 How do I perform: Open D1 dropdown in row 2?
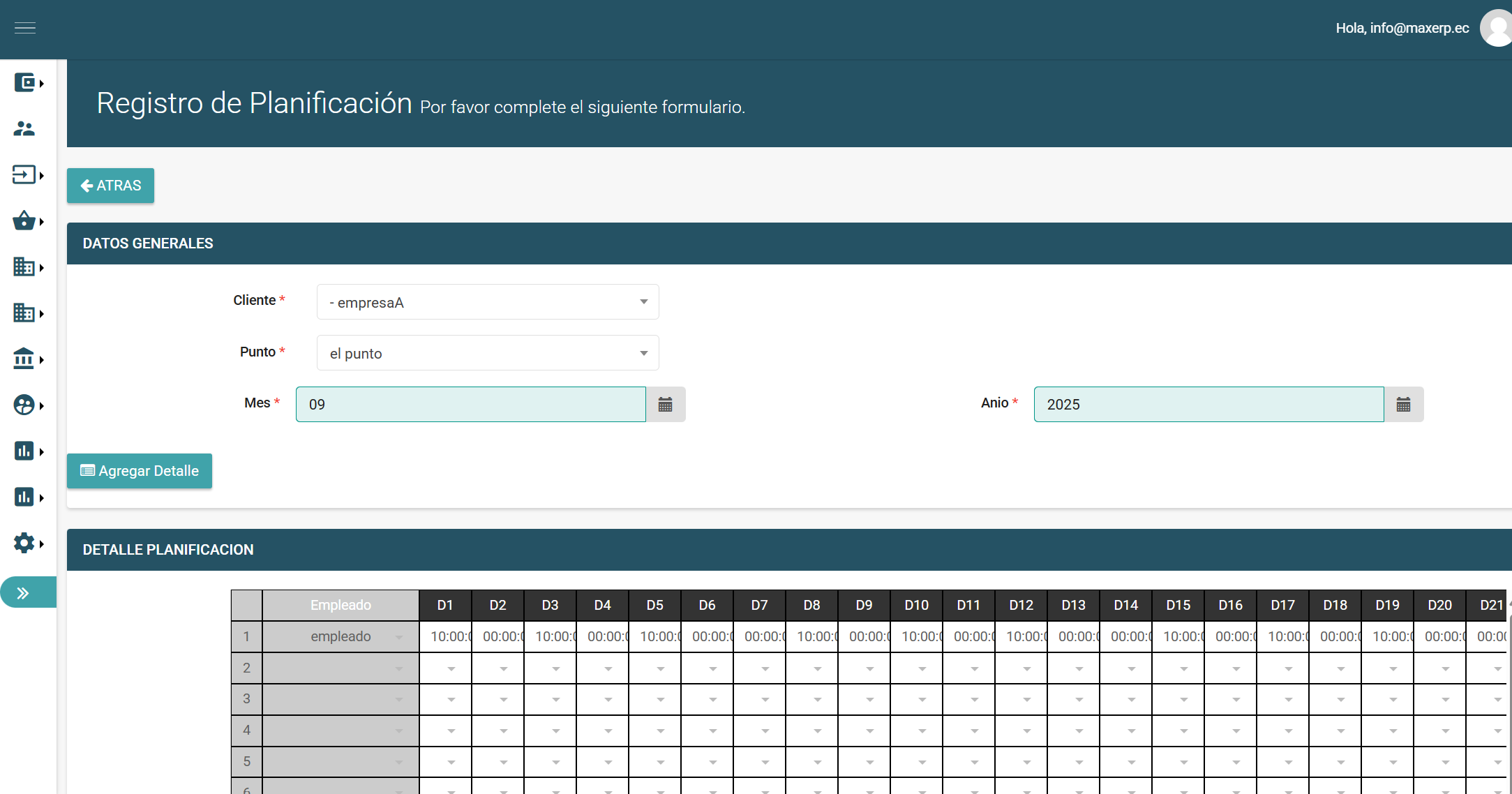pyautogui.click(x=451, y=668)
